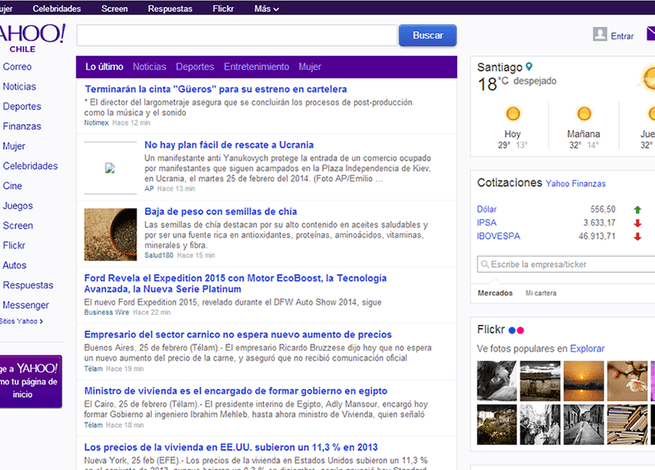Open Respuestas in the top bar

pos(170,8)
